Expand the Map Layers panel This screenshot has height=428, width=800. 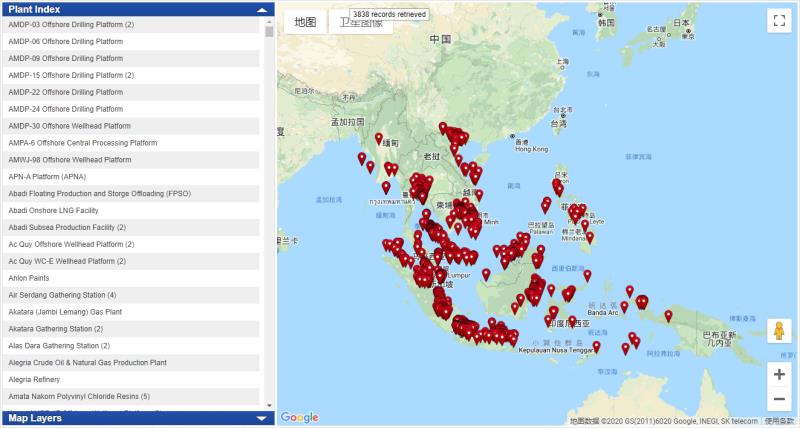(262, 419)
